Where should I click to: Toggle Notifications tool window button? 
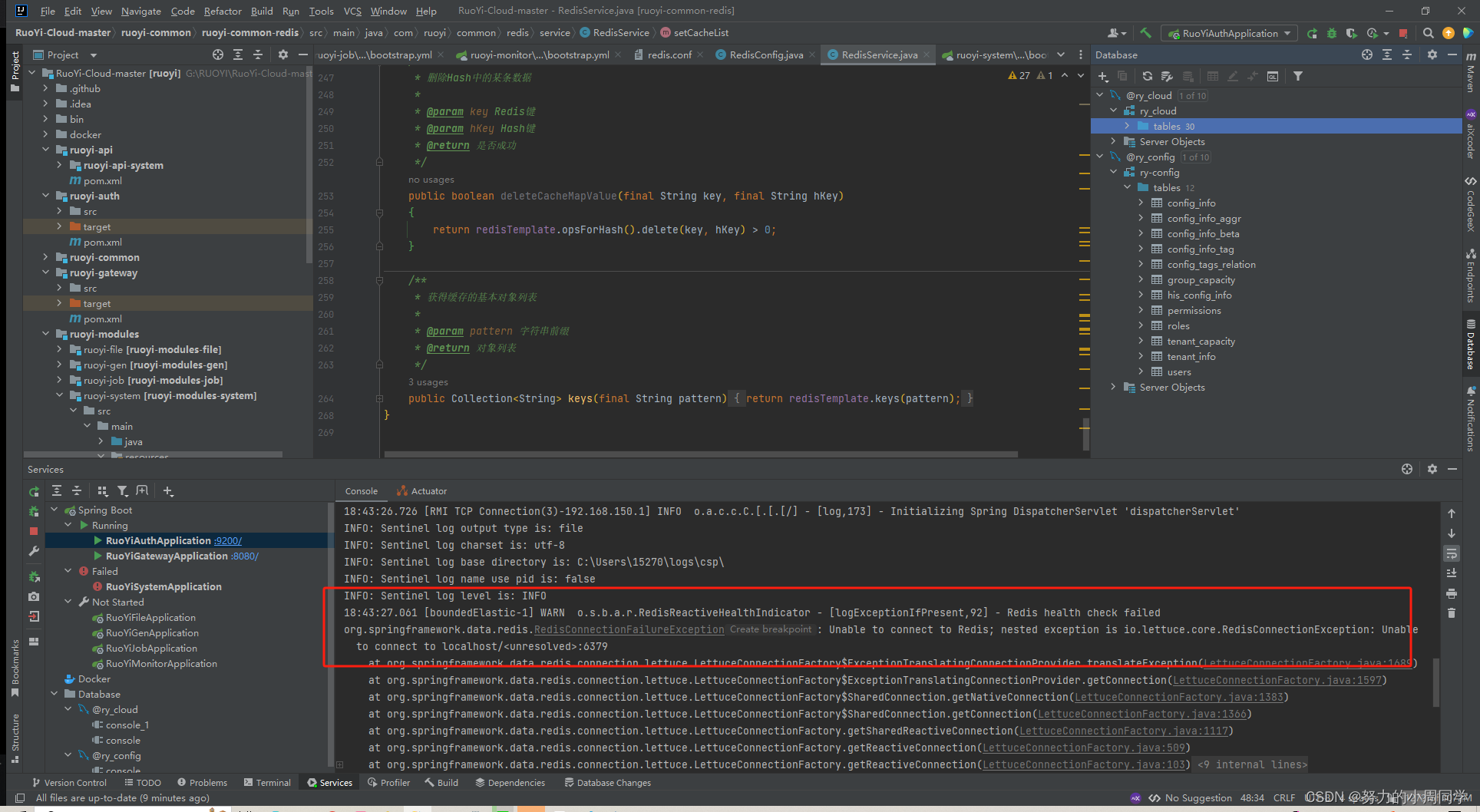1471,419
